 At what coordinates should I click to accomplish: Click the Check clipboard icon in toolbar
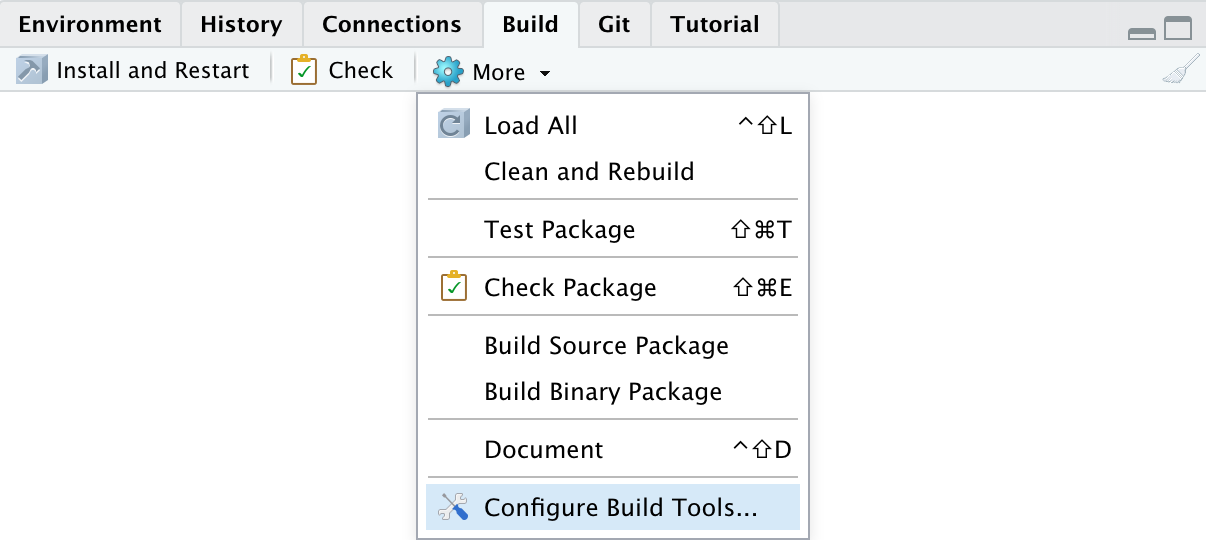pyautogui.click(x=304, y=70)
